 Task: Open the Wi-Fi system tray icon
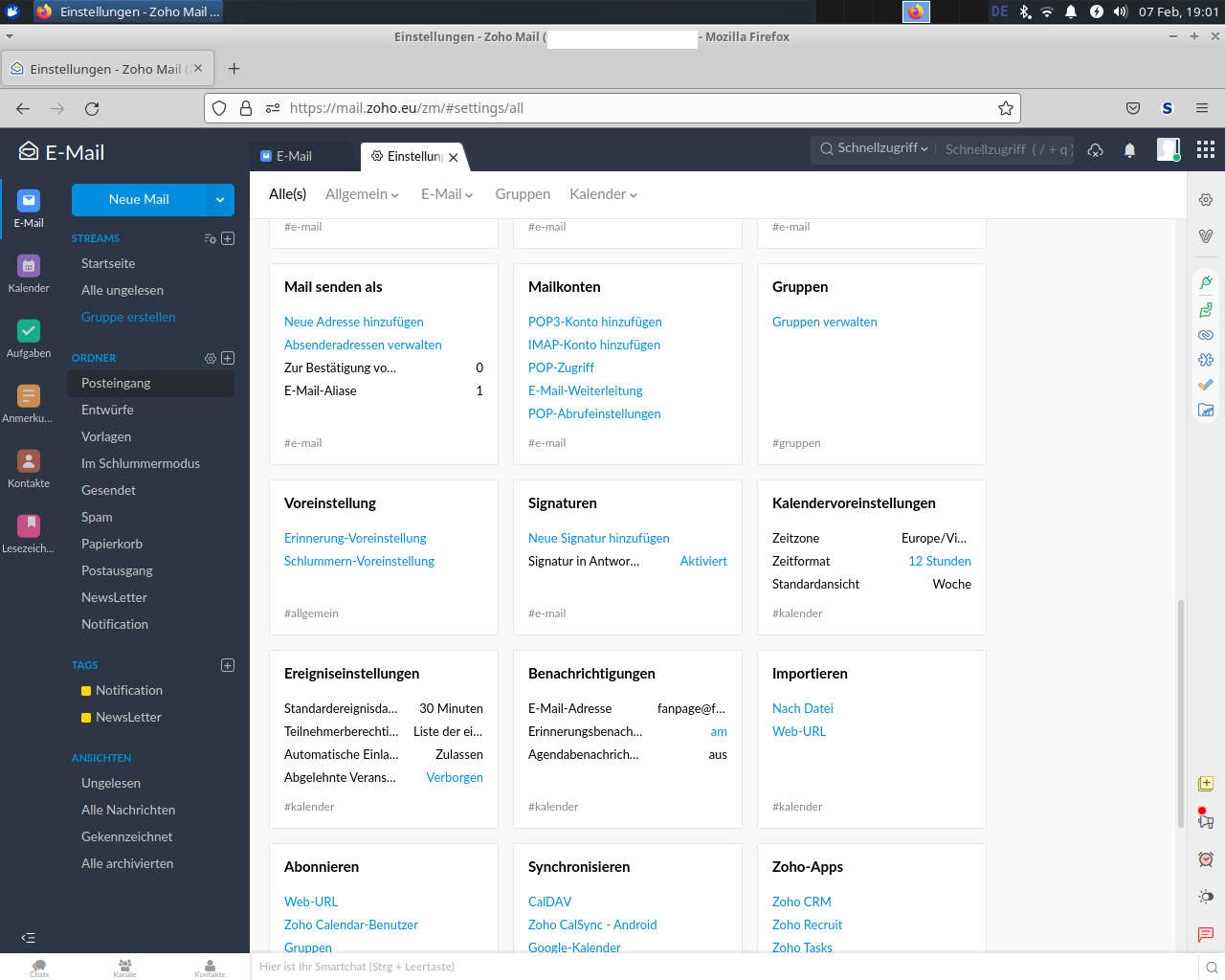pos(1047,11)
